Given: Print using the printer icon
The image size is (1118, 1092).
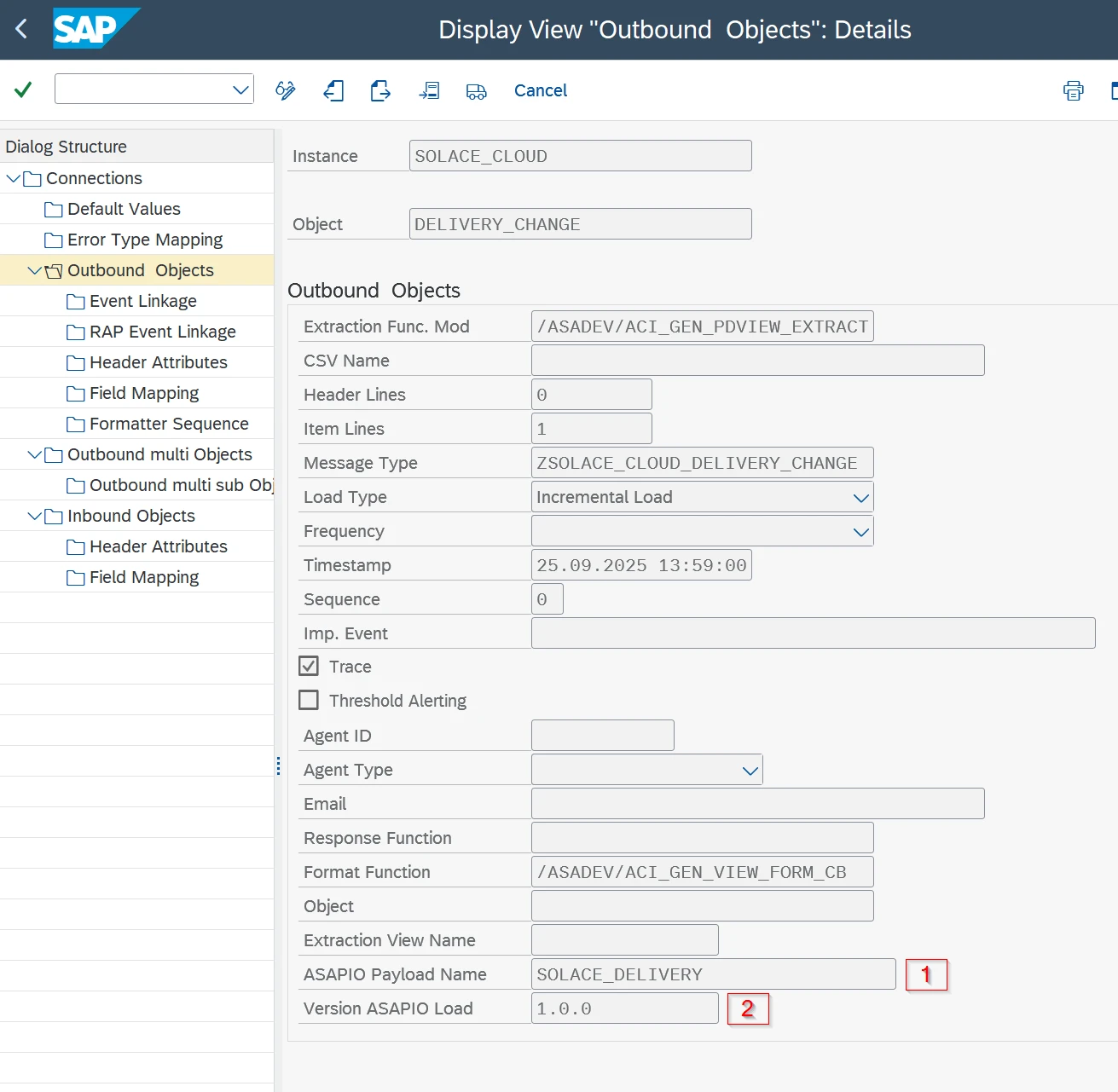Looking at the screenshot, I should click(1074, 90).
